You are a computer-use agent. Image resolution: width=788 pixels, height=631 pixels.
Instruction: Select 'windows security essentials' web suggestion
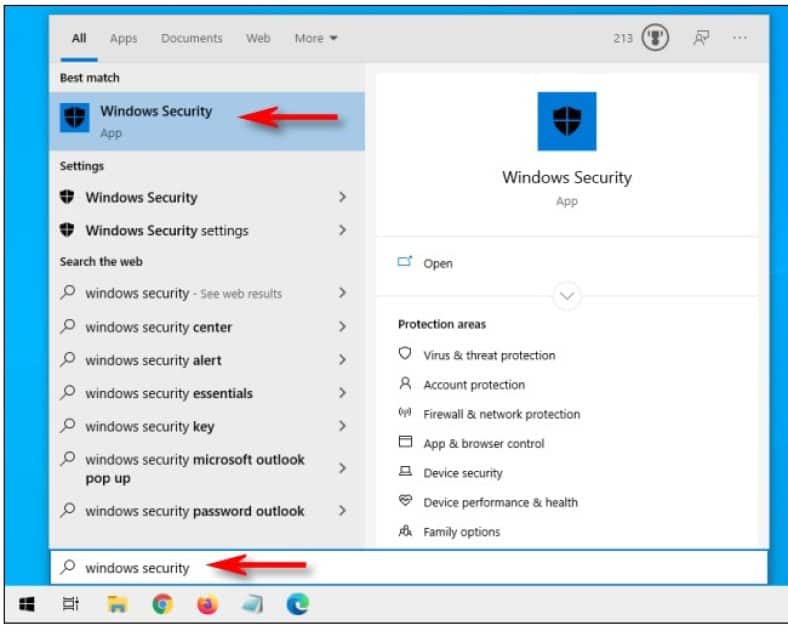tap(207, 393)
